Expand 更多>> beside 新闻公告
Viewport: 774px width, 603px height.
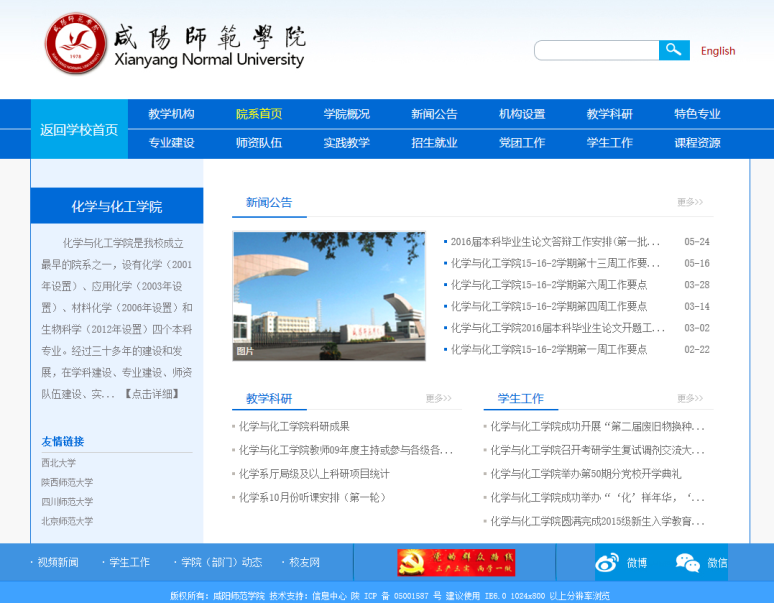(x=690, y=202)
